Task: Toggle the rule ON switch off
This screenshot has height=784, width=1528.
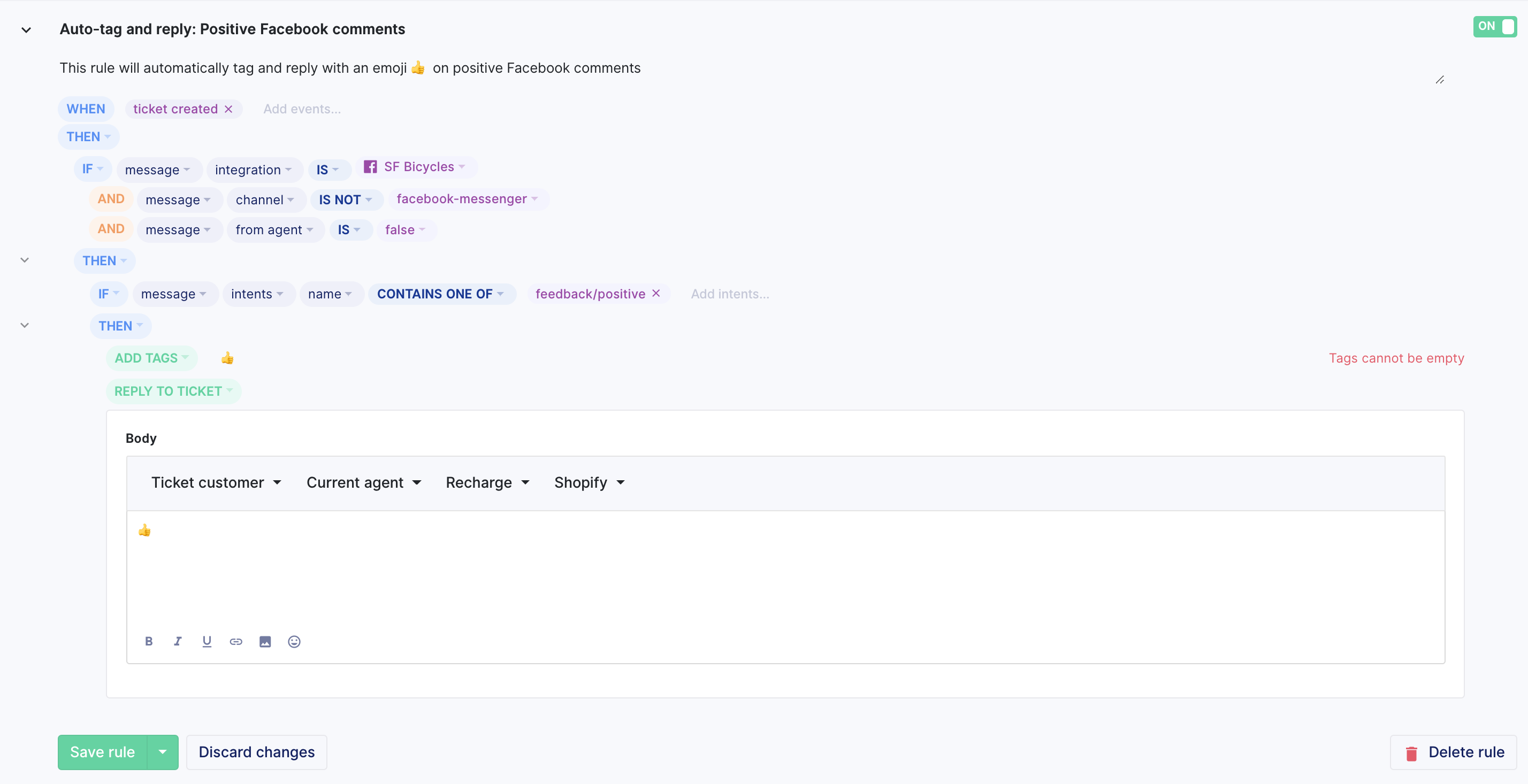Action: (1494, 27)
